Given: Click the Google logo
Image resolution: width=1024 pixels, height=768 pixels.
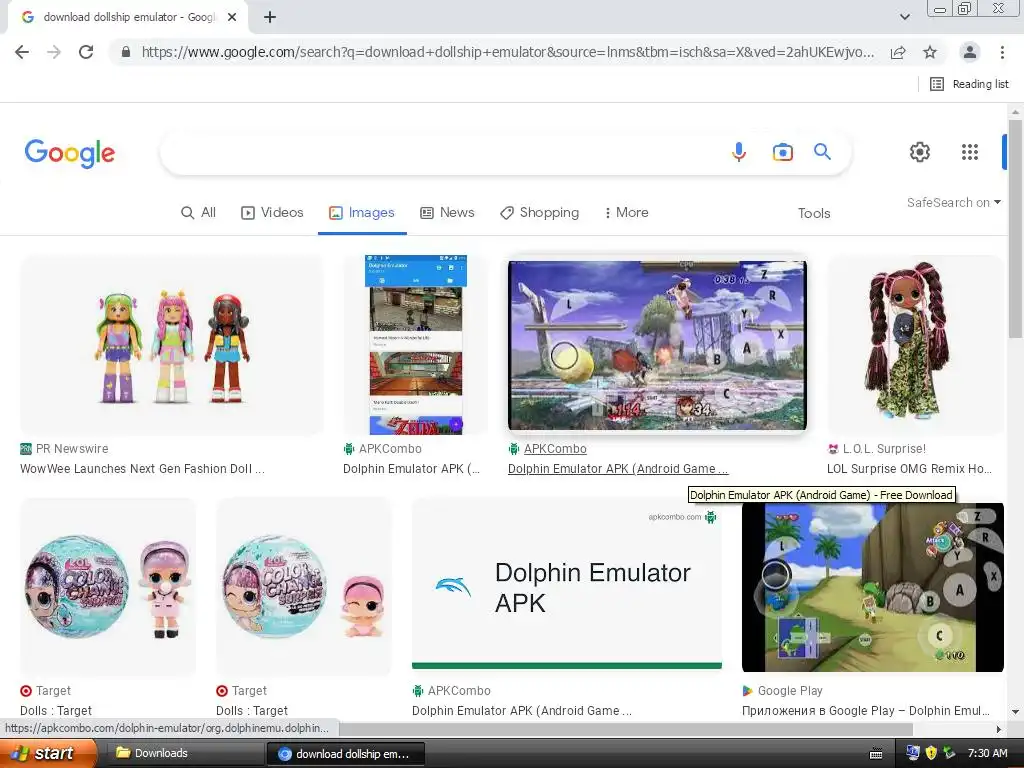Looking at the screenshot, I should pyautogui.click(x=70, y=153).
